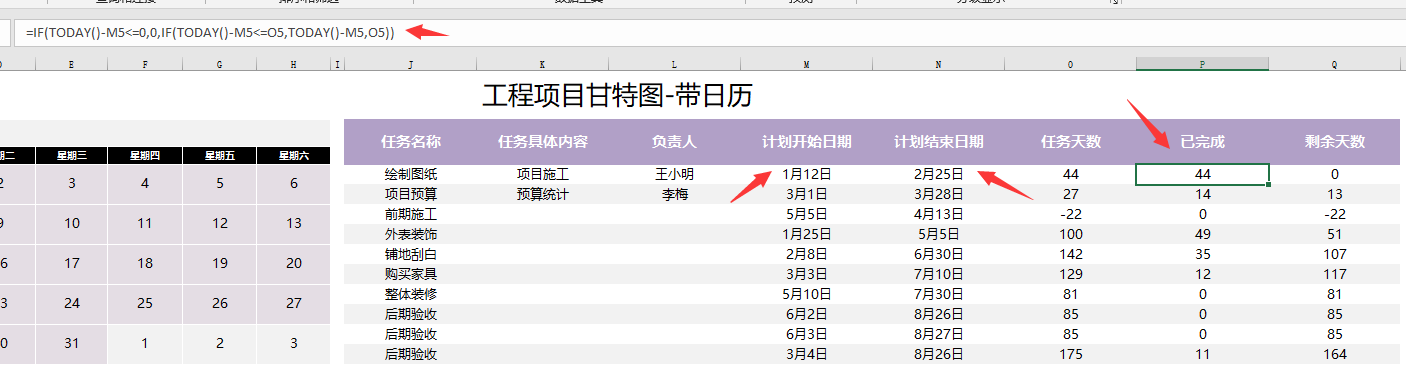The width and height of the screenshot is (1406, 377).
Task: Select the 外表装饰 task cell
Action: point(411,234)
